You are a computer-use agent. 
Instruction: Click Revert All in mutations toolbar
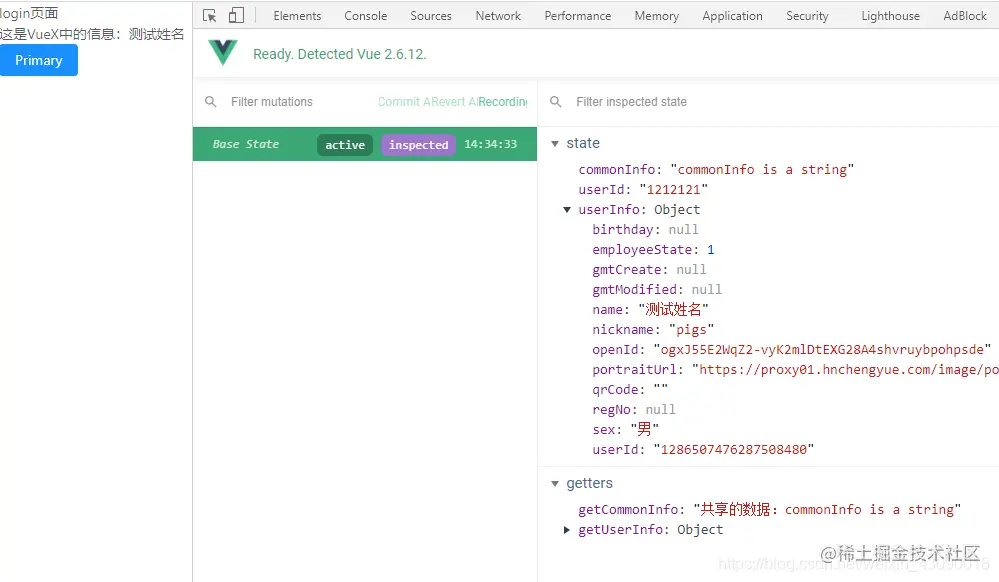tap(454, 101)
